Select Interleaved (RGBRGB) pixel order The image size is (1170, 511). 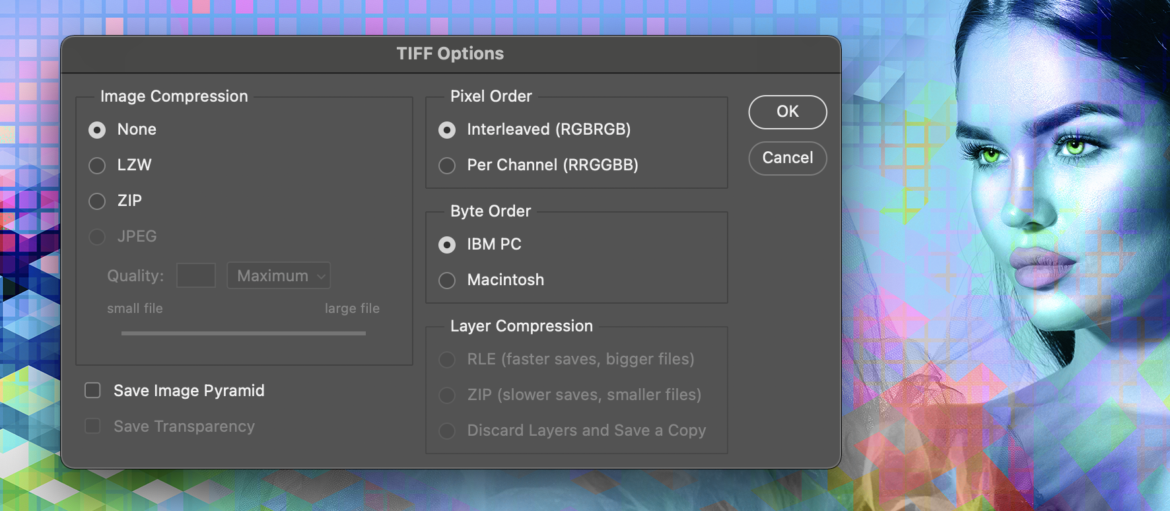click(x=447, y=130)
